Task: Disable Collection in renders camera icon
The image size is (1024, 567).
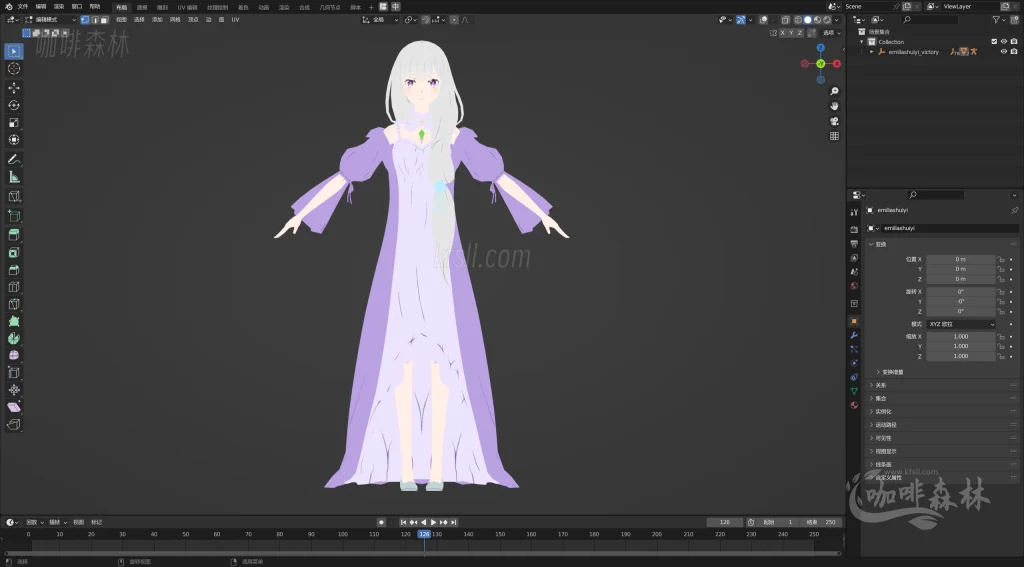Action: point(1014,41)
